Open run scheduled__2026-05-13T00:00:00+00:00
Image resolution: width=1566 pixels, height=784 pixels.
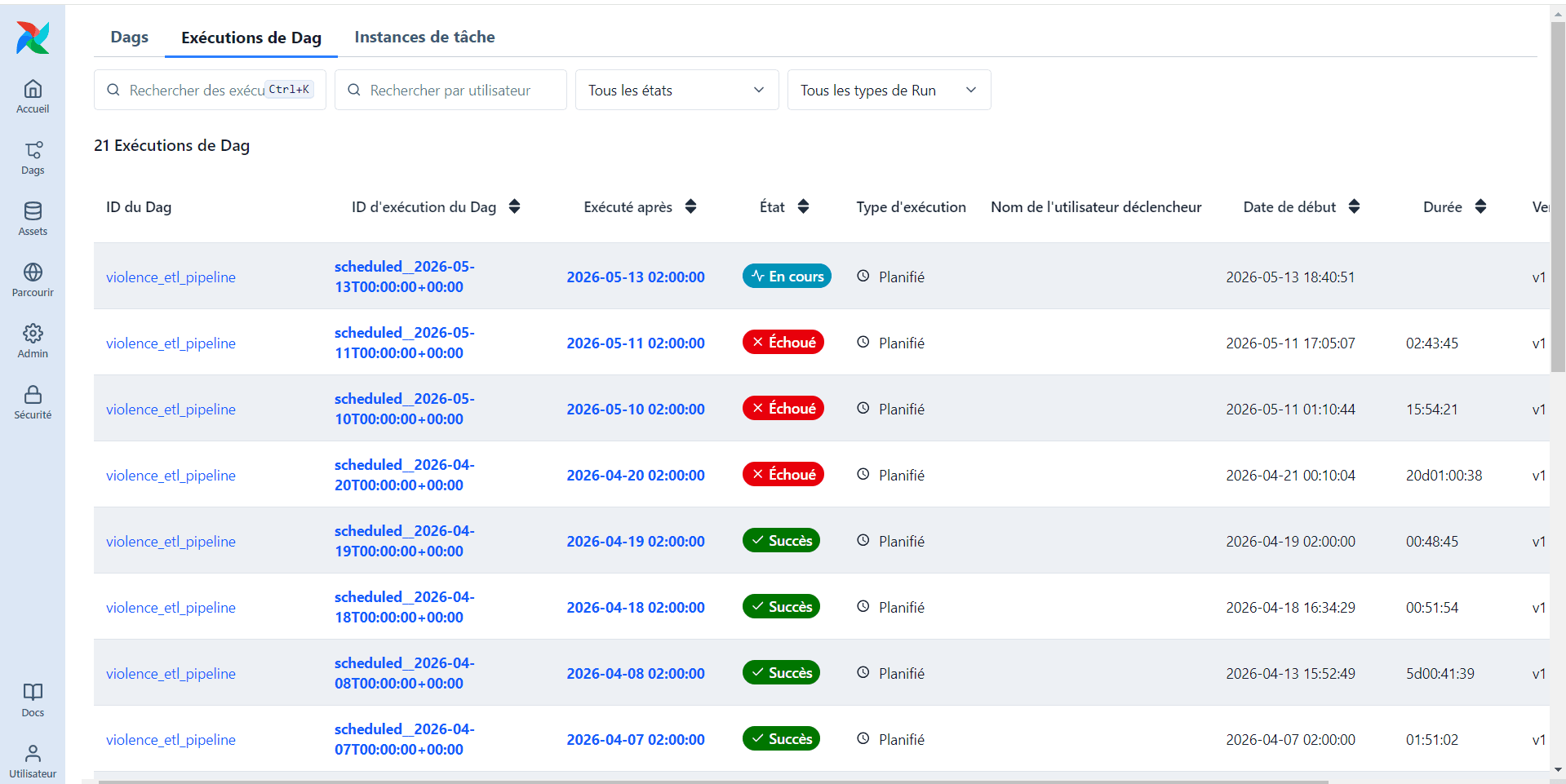(405, 277)
